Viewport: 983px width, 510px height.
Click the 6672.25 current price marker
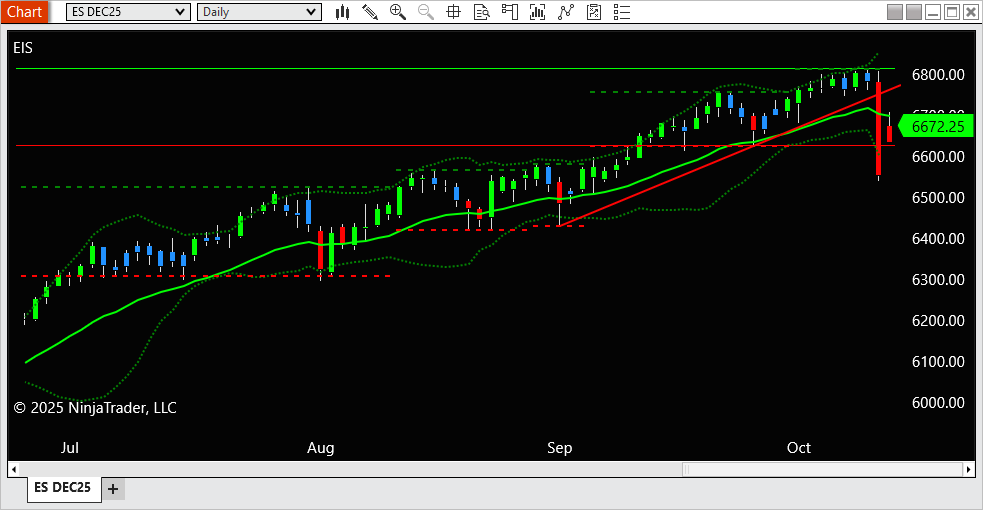tap(935, 127)
